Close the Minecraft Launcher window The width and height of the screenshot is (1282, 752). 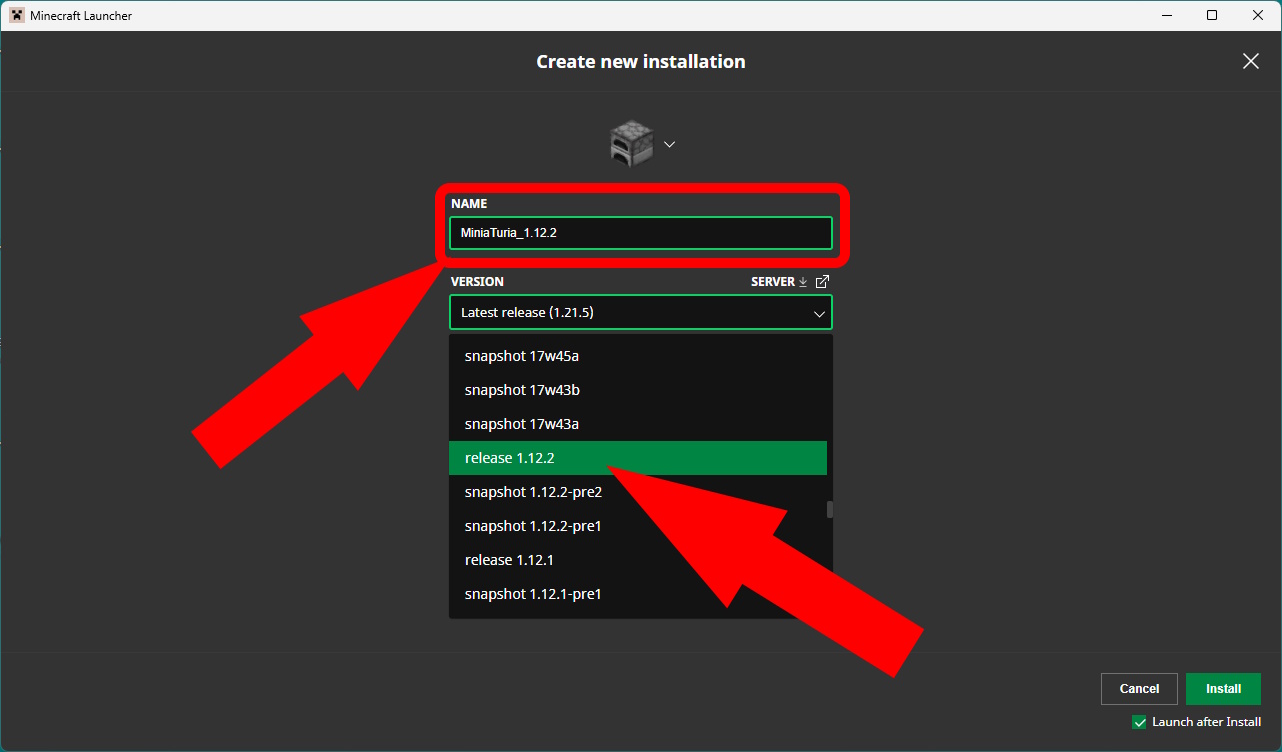[x=1258, y=15]
